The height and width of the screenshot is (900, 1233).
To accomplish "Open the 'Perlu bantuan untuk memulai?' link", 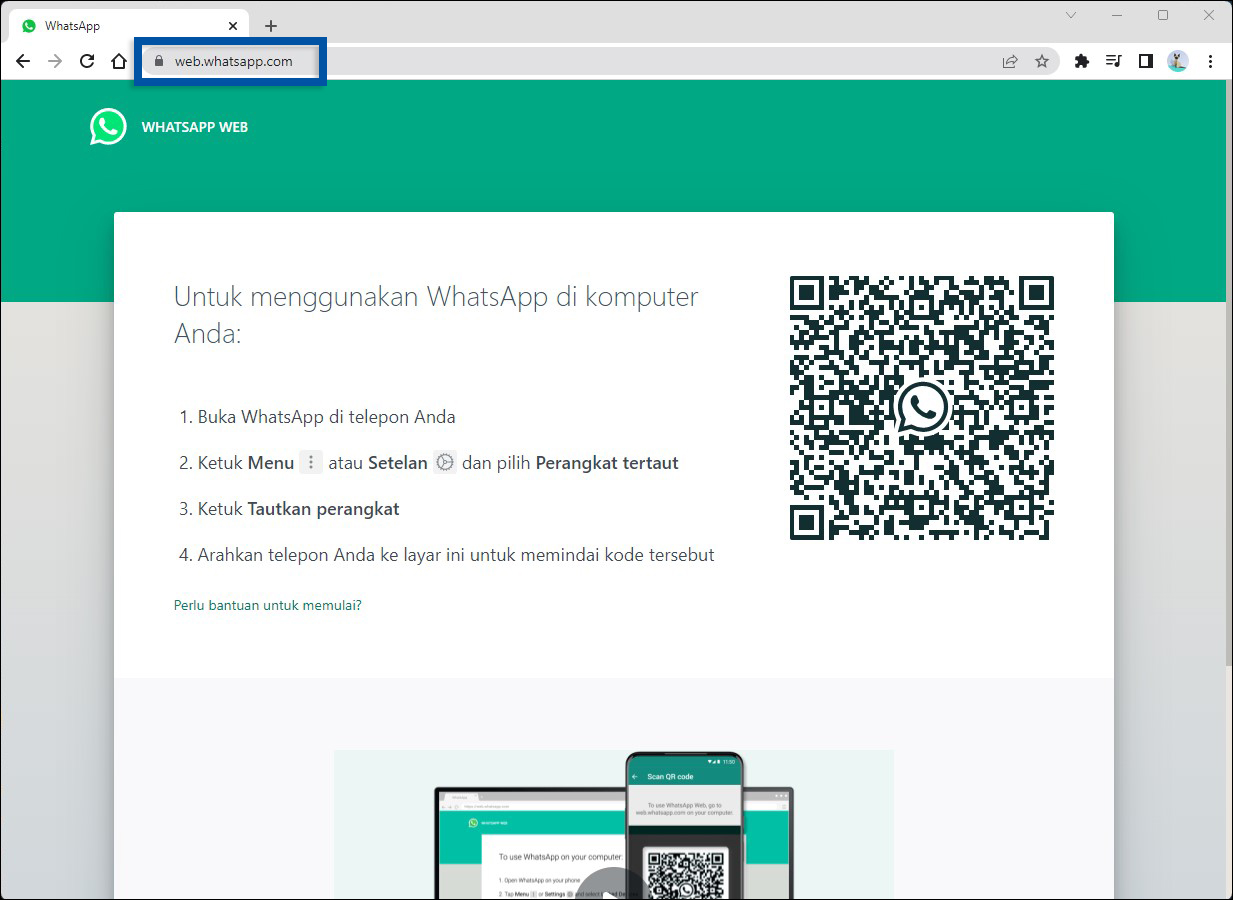I will coord(267,605).
